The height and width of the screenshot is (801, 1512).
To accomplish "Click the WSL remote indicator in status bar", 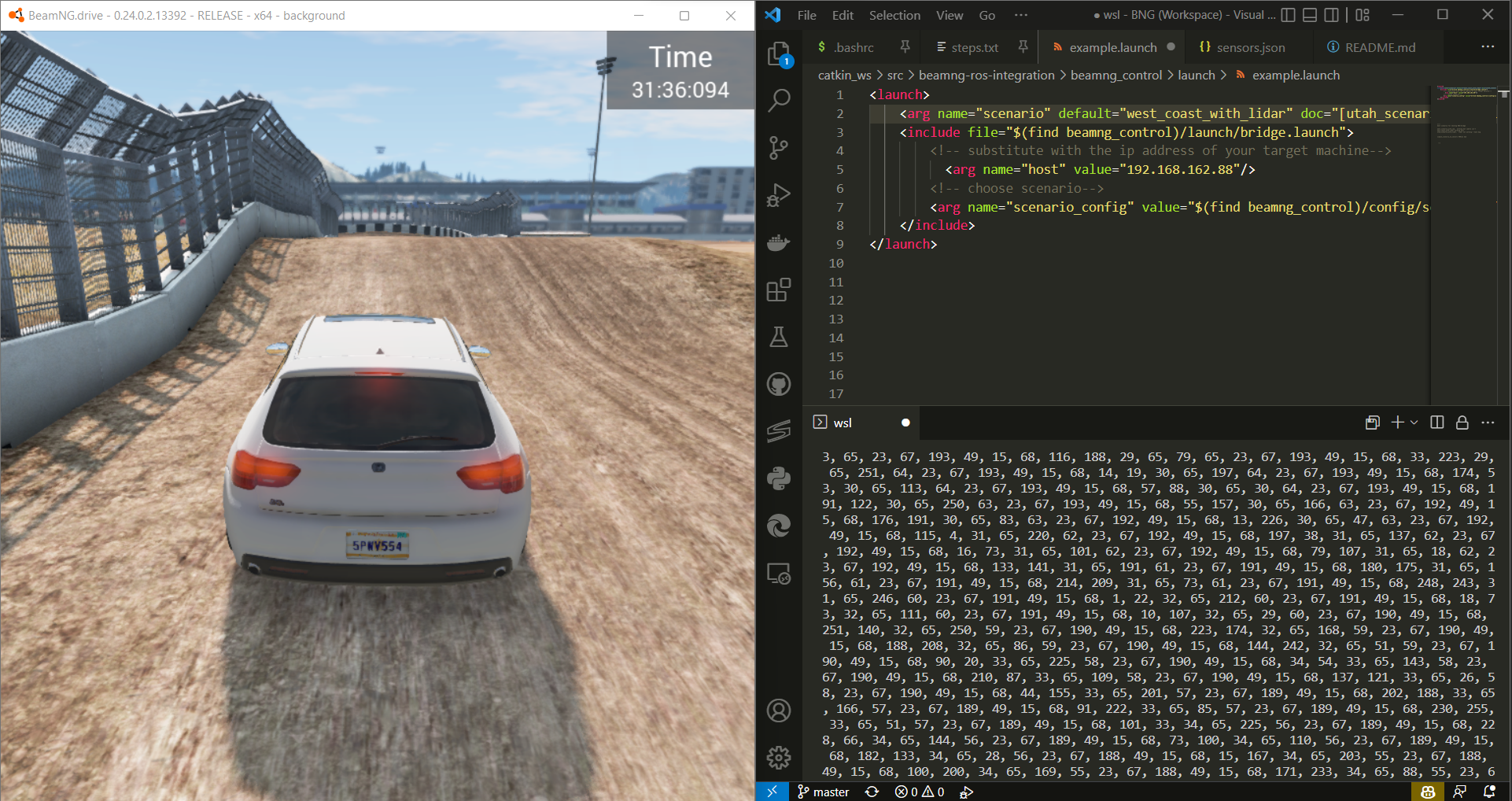I will [772, 792].
